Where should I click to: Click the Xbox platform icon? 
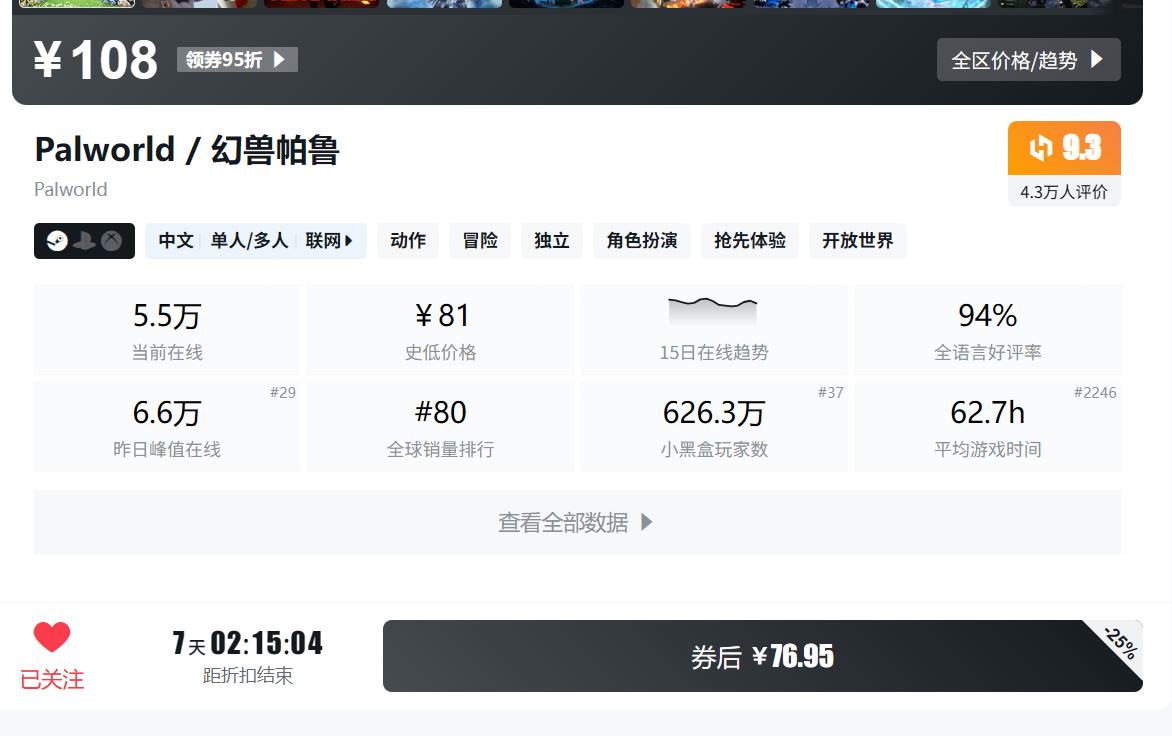pos(111,241)
